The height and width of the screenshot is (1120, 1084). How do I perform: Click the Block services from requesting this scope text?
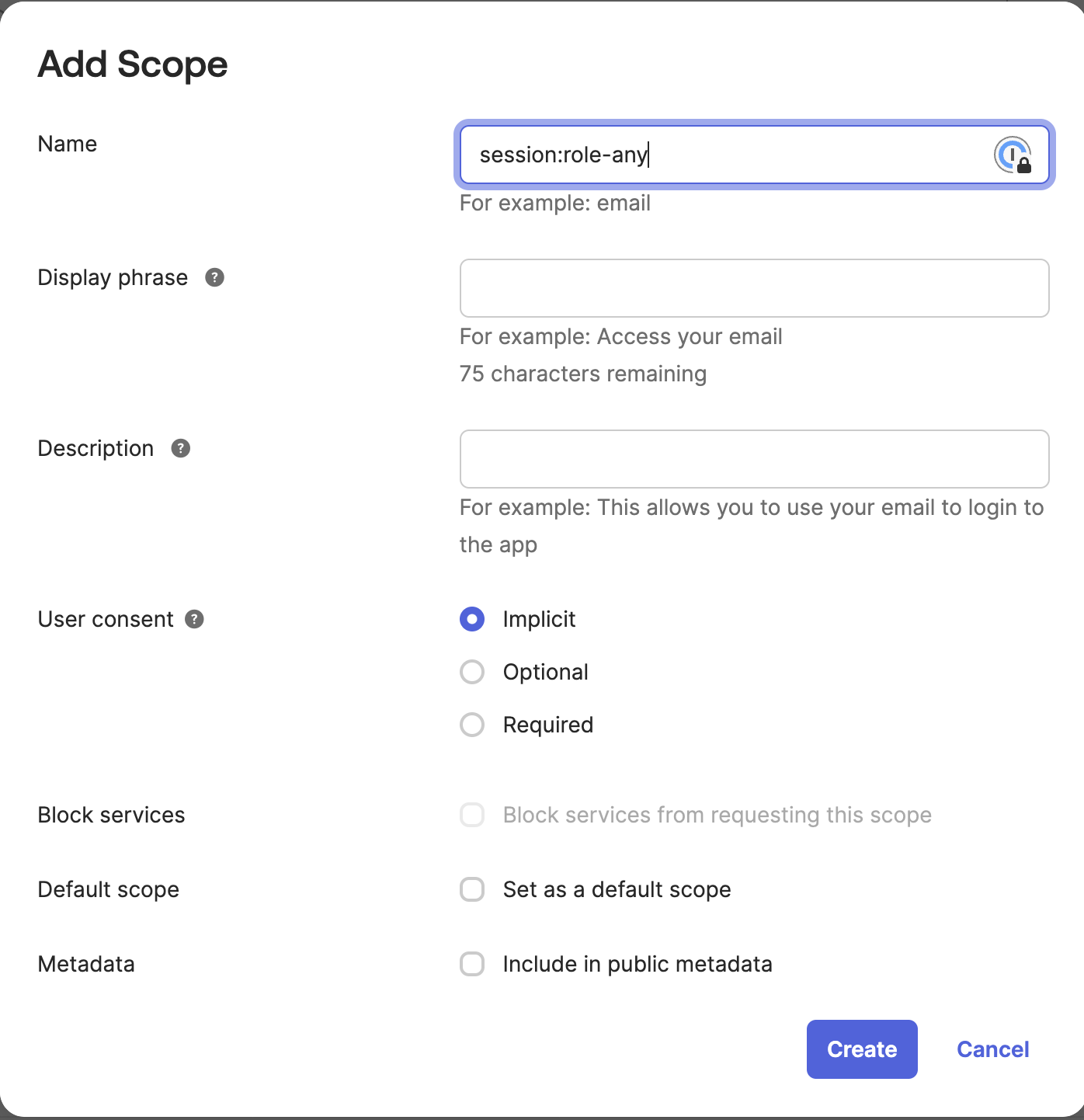[x=716, y=815]
